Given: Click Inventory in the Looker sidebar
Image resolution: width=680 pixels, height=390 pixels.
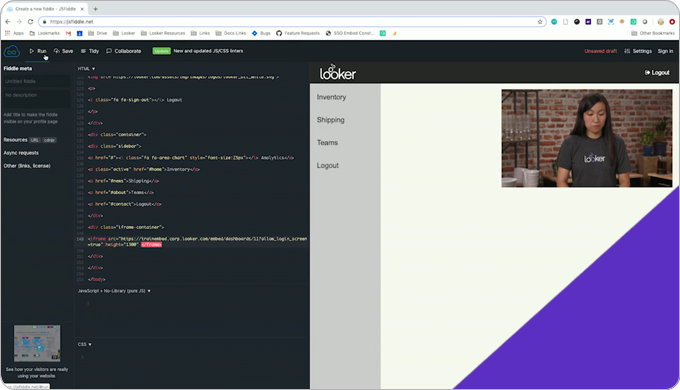Looking at the screenshot, I should tap(331, 97).
